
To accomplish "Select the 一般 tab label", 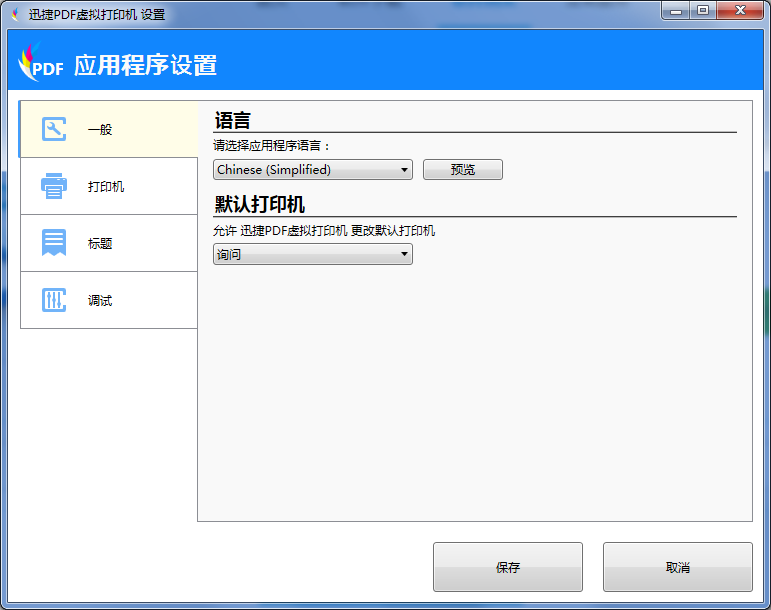I will (100, 130).
